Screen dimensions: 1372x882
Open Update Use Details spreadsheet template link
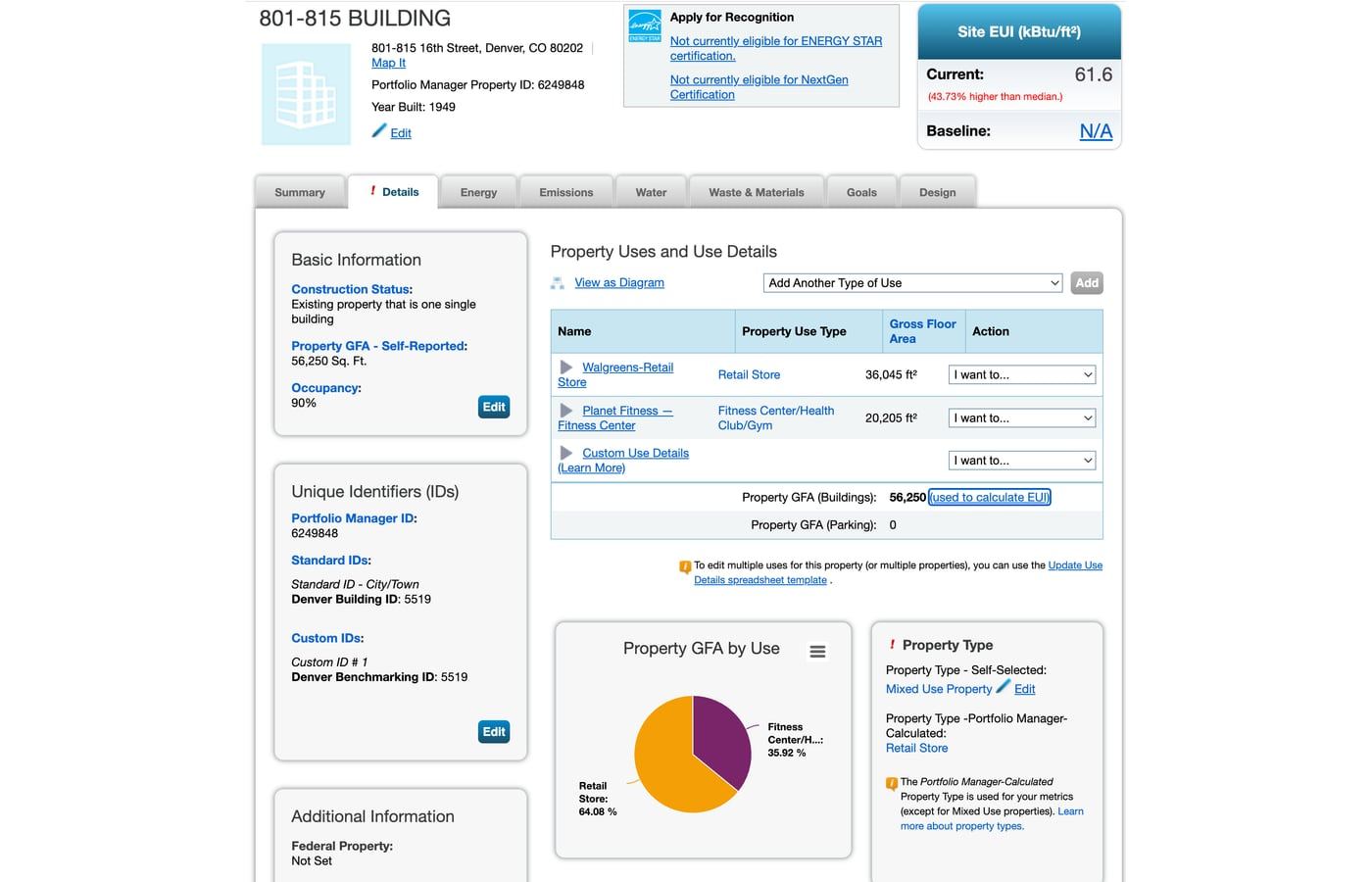898,573
